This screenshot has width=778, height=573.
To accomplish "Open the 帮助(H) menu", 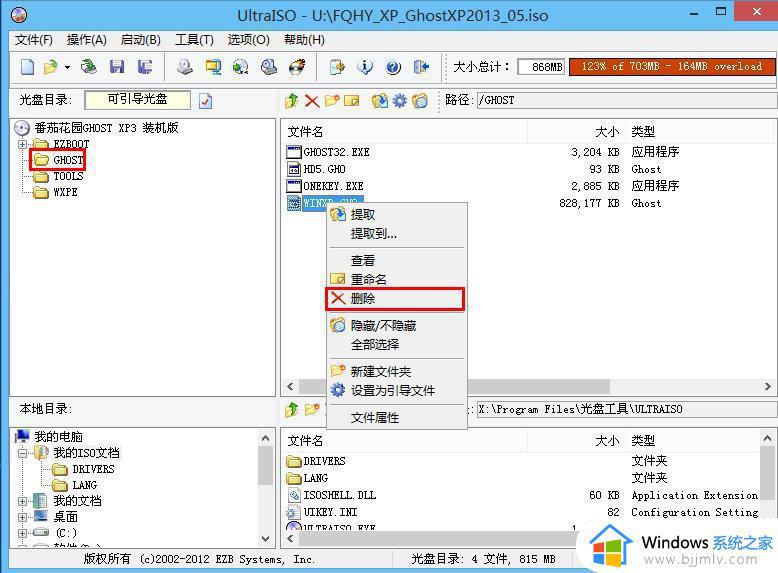I will 305,40.
